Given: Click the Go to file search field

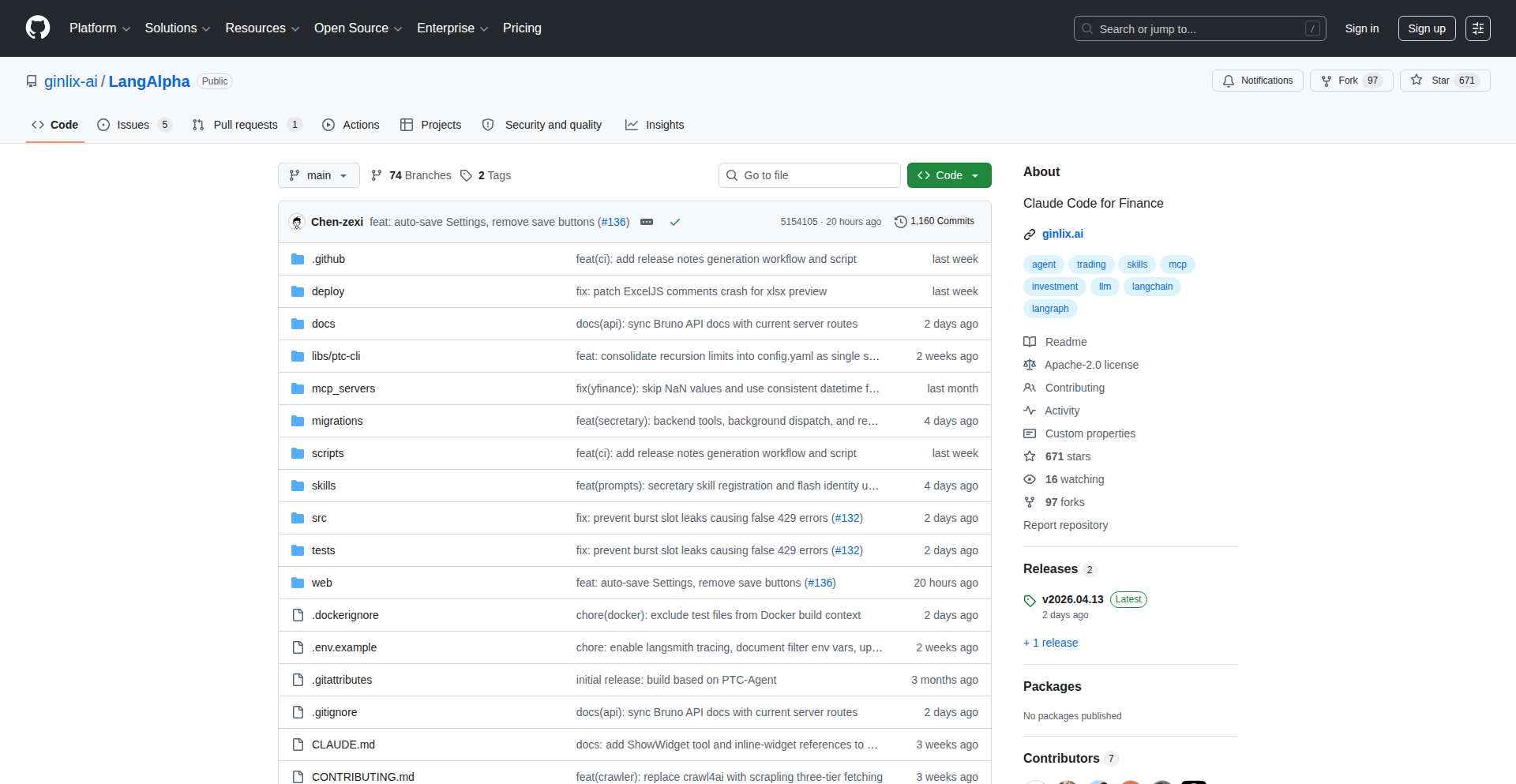Looking at the screenshot, I should pos(809,175).
